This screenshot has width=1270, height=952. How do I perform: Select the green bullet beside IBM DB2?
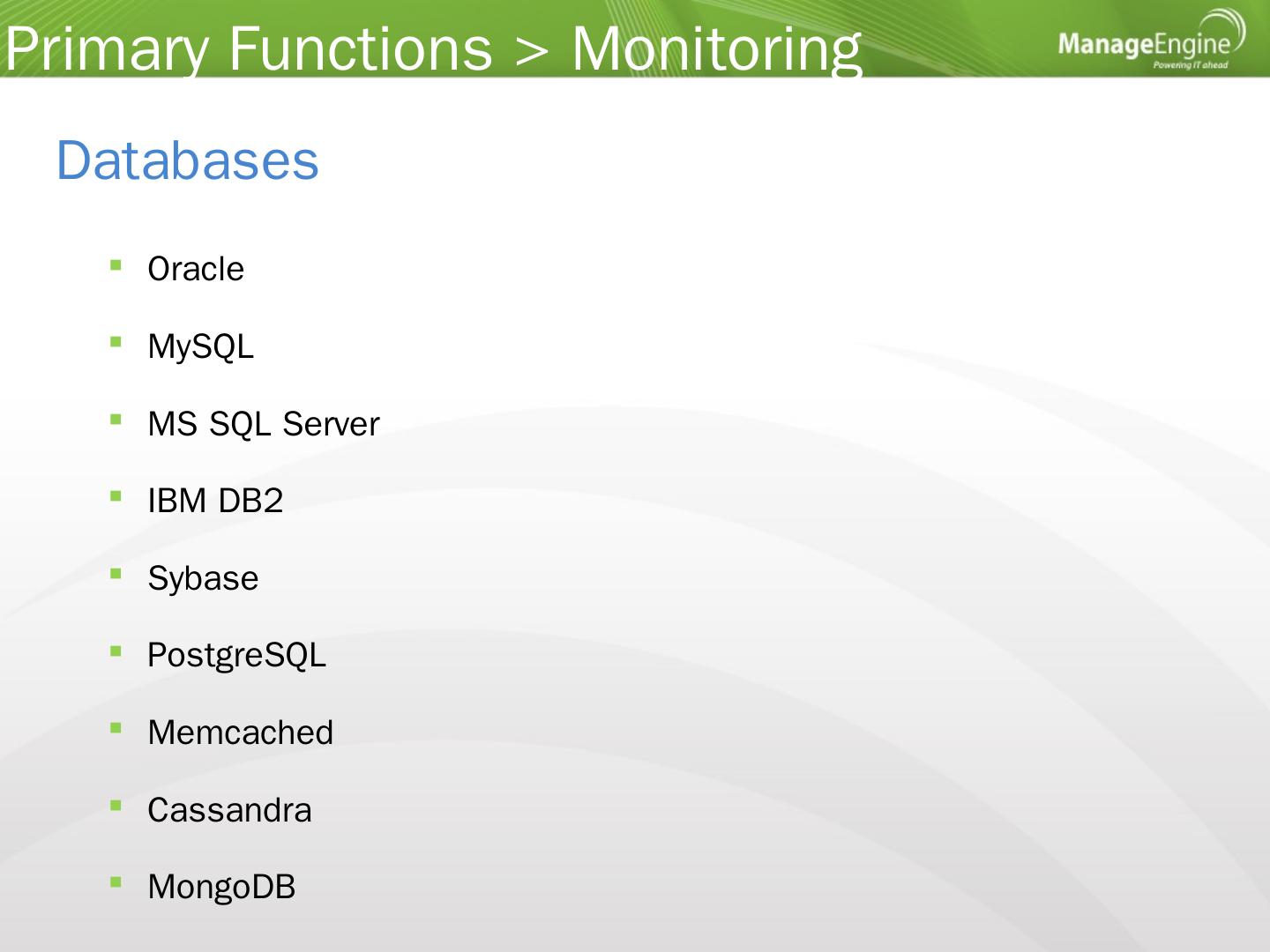(x=116, y=495)
